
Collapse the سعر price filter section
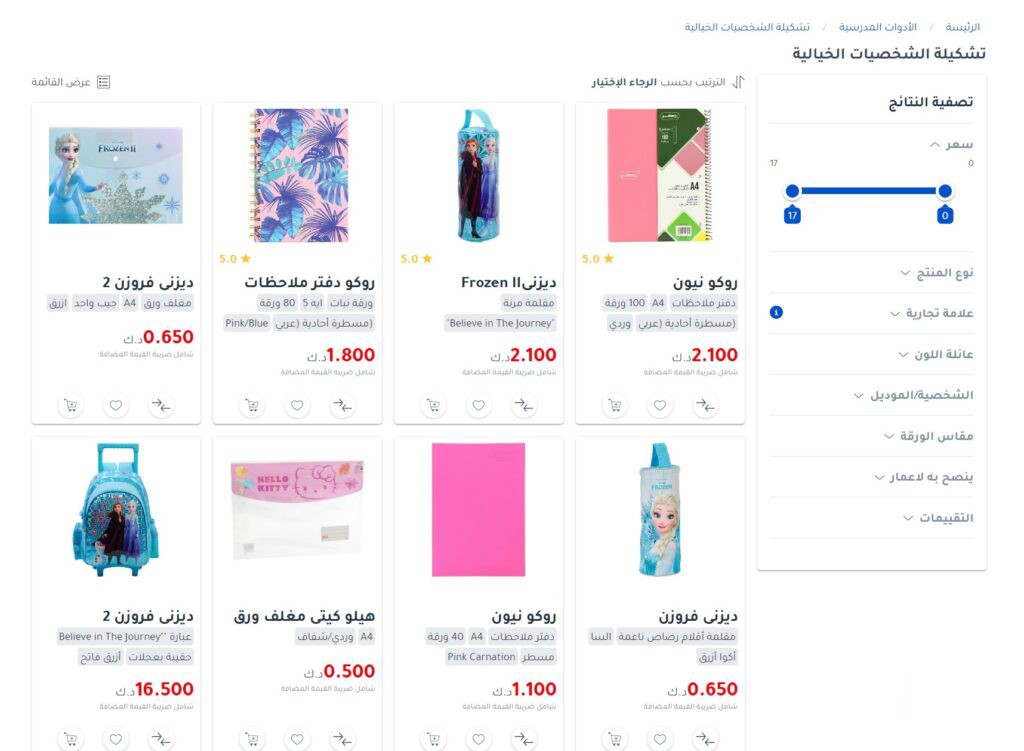(952, 144)
